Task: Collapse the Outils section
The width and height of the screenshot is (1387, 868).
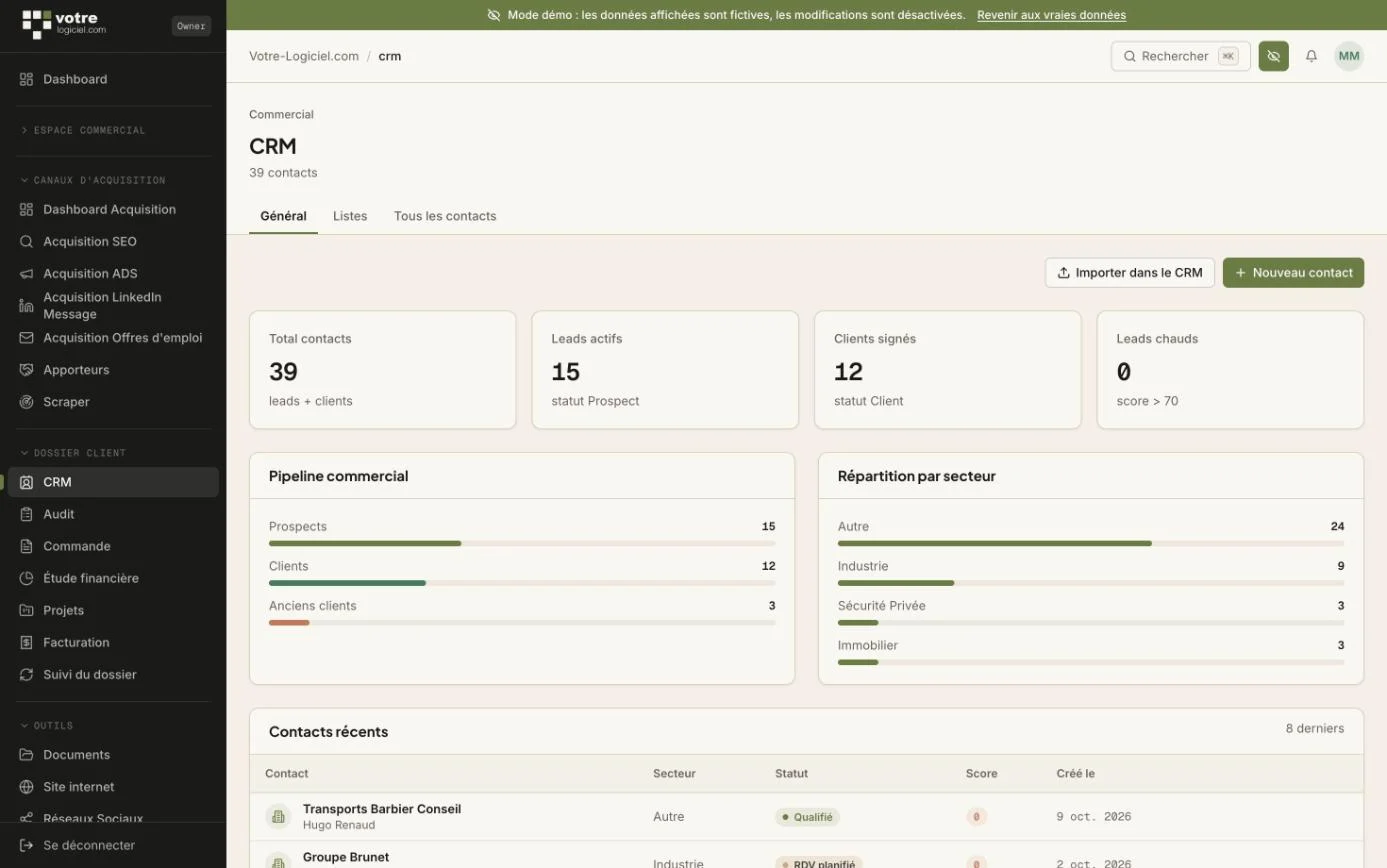Action: (x=47, y=725)
